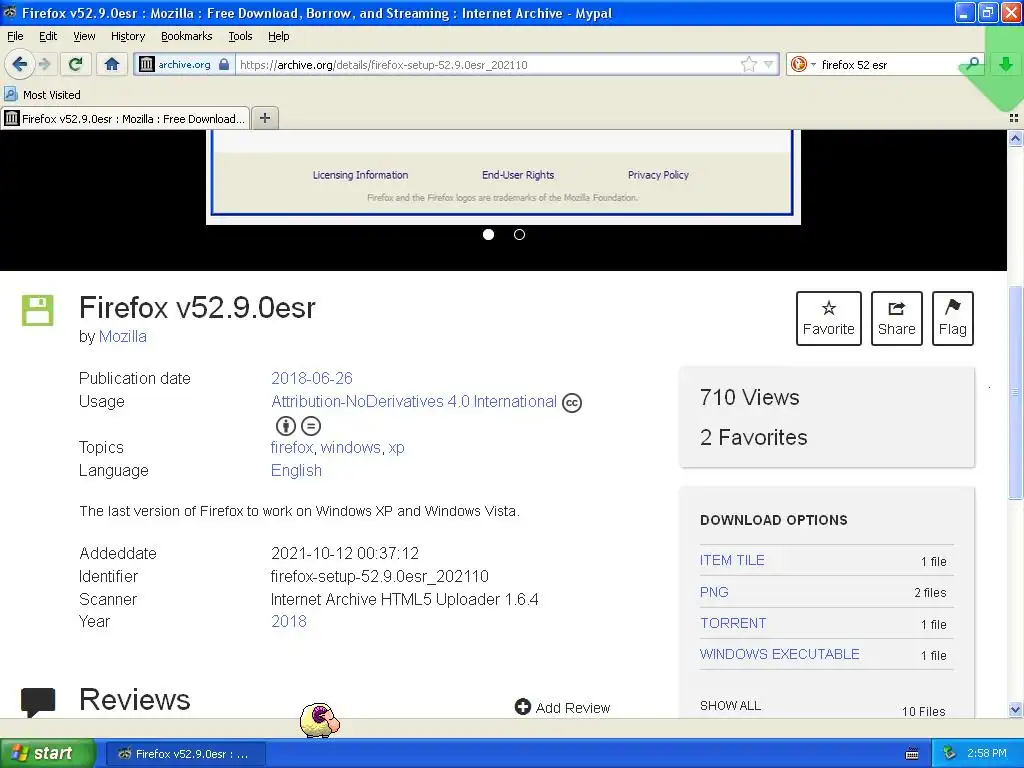Open the xp topic link
This screenshot has width=1024, height=768.
pos(396,447)
